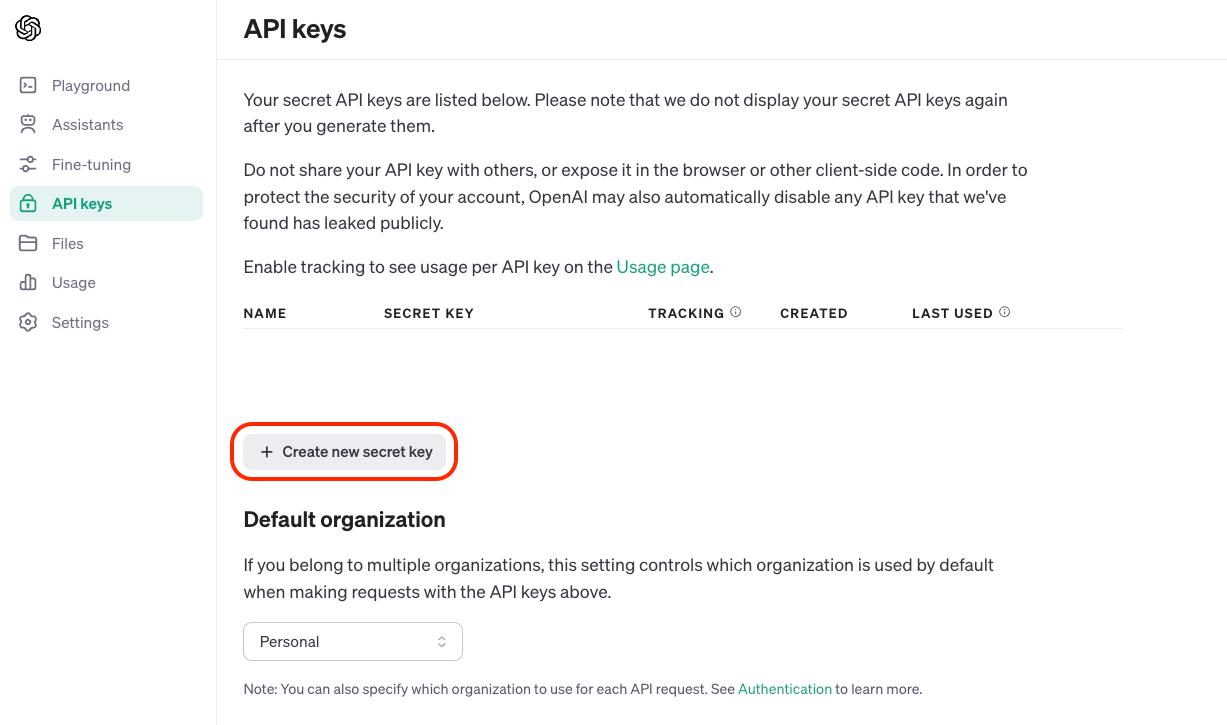Click the Usage bar-chart icon

[27, 282]
